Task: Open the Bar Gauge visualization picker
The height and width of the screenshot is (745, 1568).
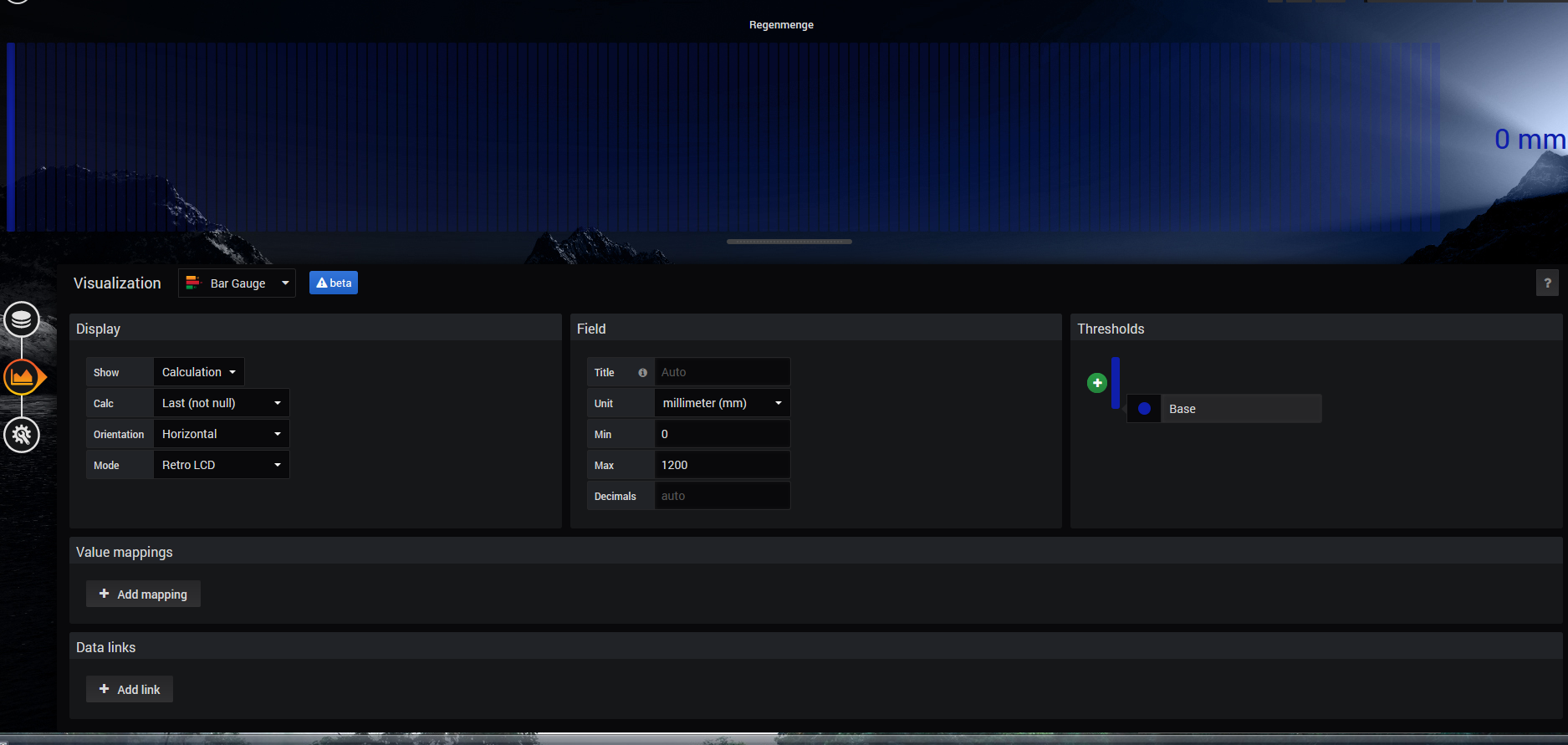Action: [237, 283]
